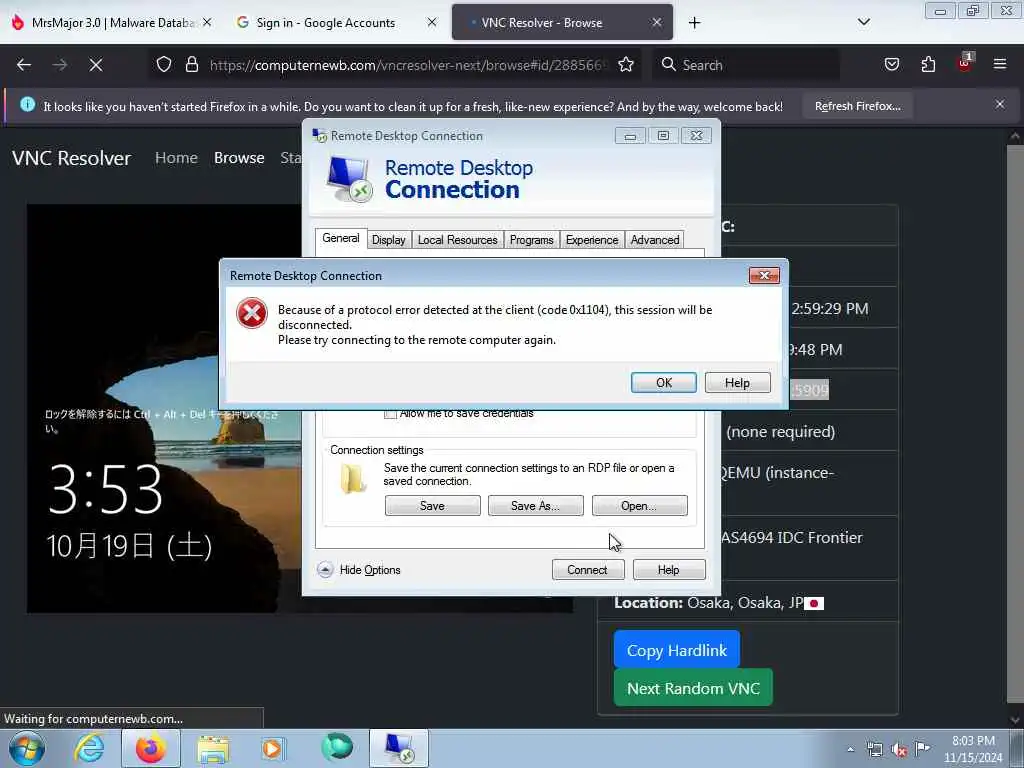Click OK in the protocol error dialog
The height and width of the screenshot is (768, 1024).
pyautogui.click(x=664, y=383)
